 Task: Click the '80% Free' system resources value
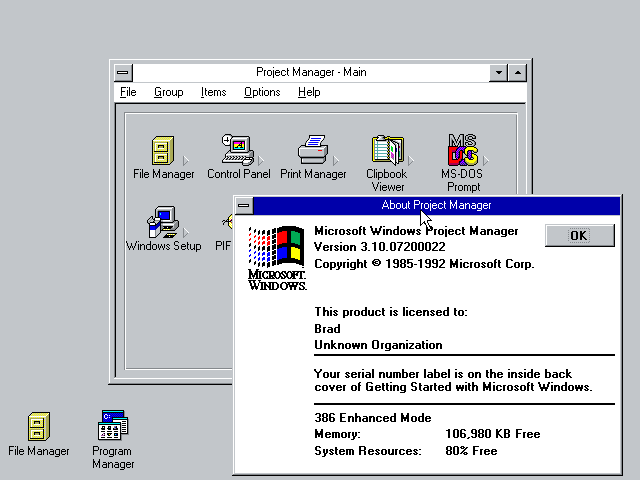pos(471,451)
